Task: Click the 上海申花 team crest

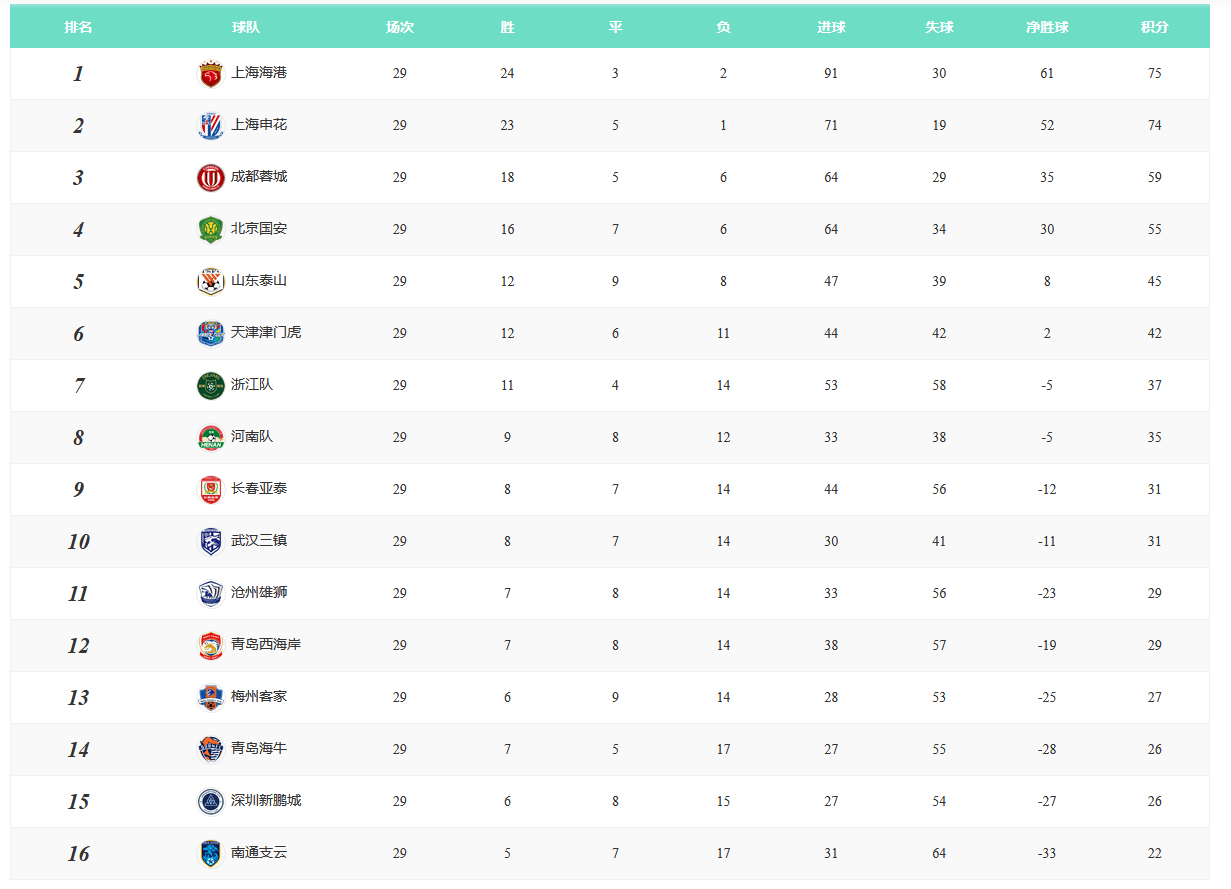Action: [210, 126]
